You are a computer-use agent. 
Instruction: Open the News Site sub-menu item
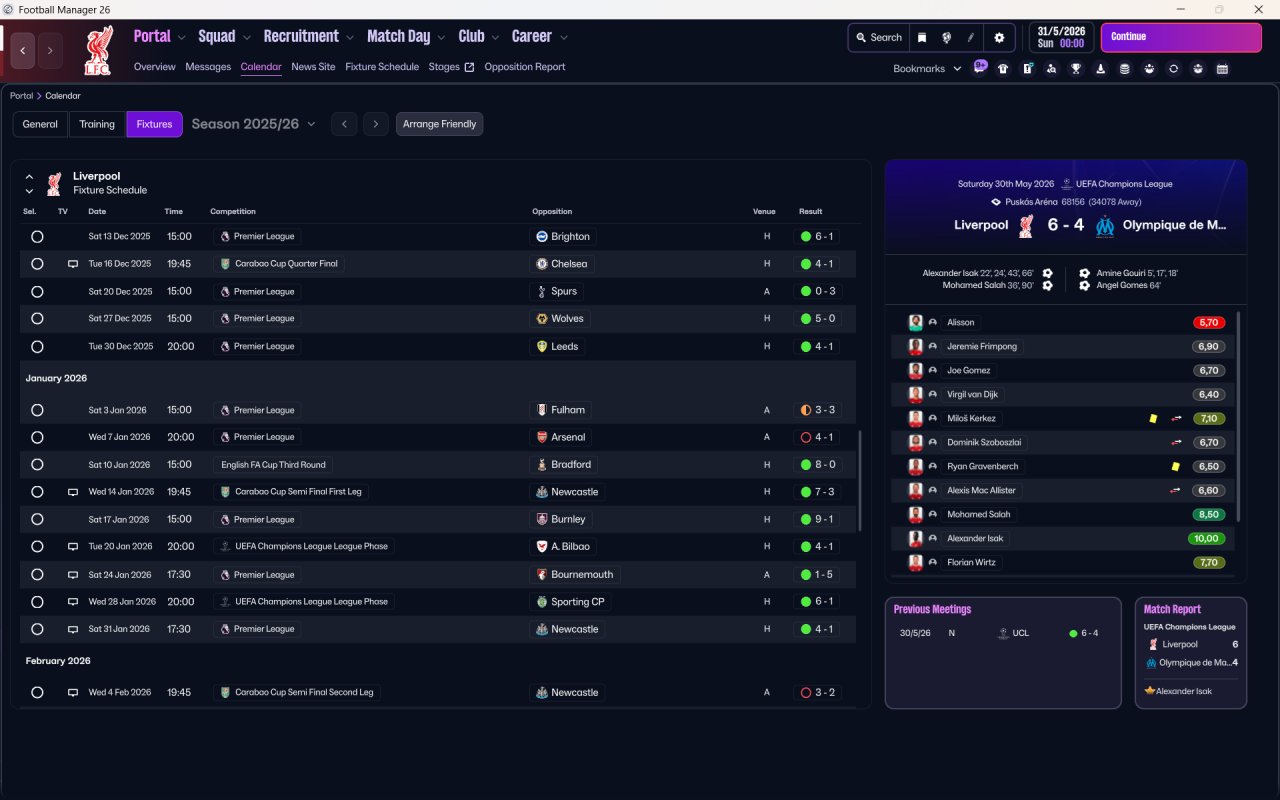coord(313,67)
